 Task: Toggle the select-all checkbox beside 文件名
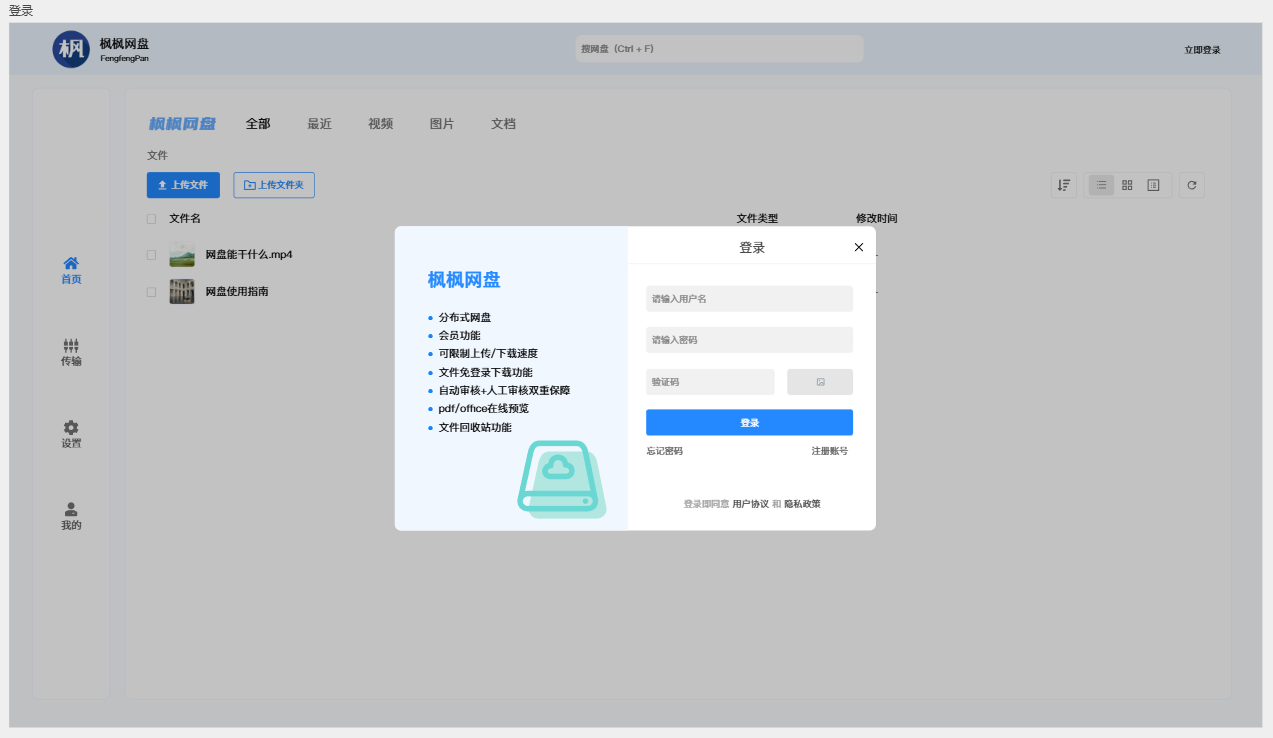[152, 219]
